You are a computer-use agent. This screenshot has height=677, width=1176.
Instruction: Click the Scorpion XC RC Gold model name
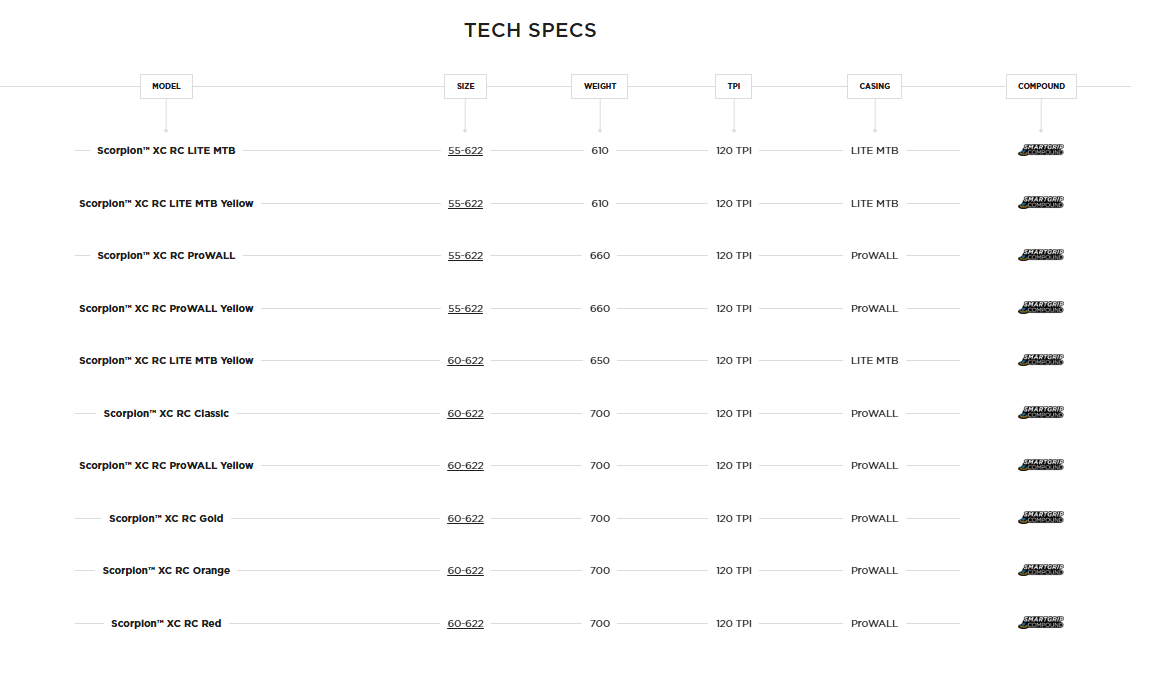pyautogui.click(x=166, y=519)
